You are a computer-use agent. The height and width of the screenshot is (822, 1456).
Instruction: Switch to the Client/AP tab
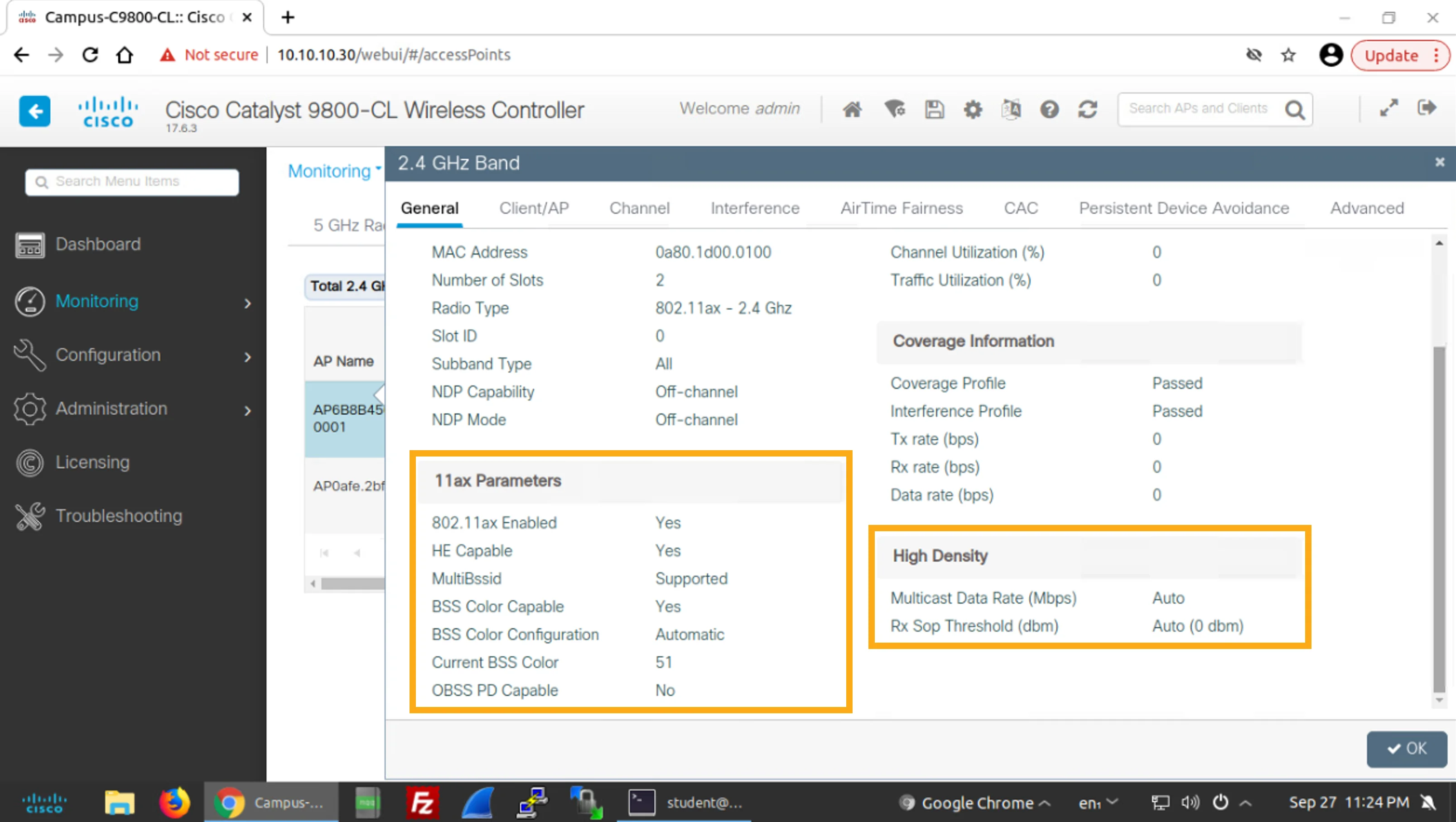click(534, 208)
